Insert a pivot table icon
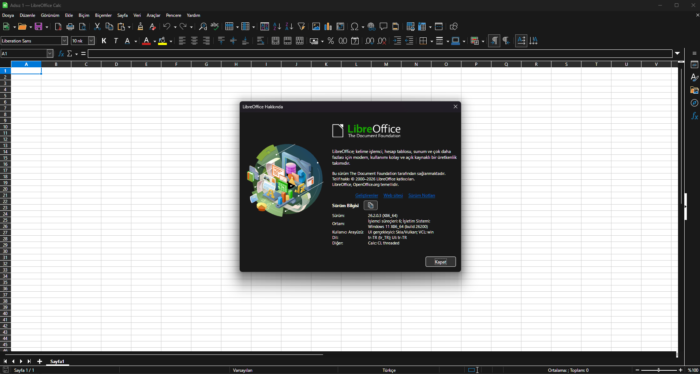The image size is (700, 374). tap(340, 27)
